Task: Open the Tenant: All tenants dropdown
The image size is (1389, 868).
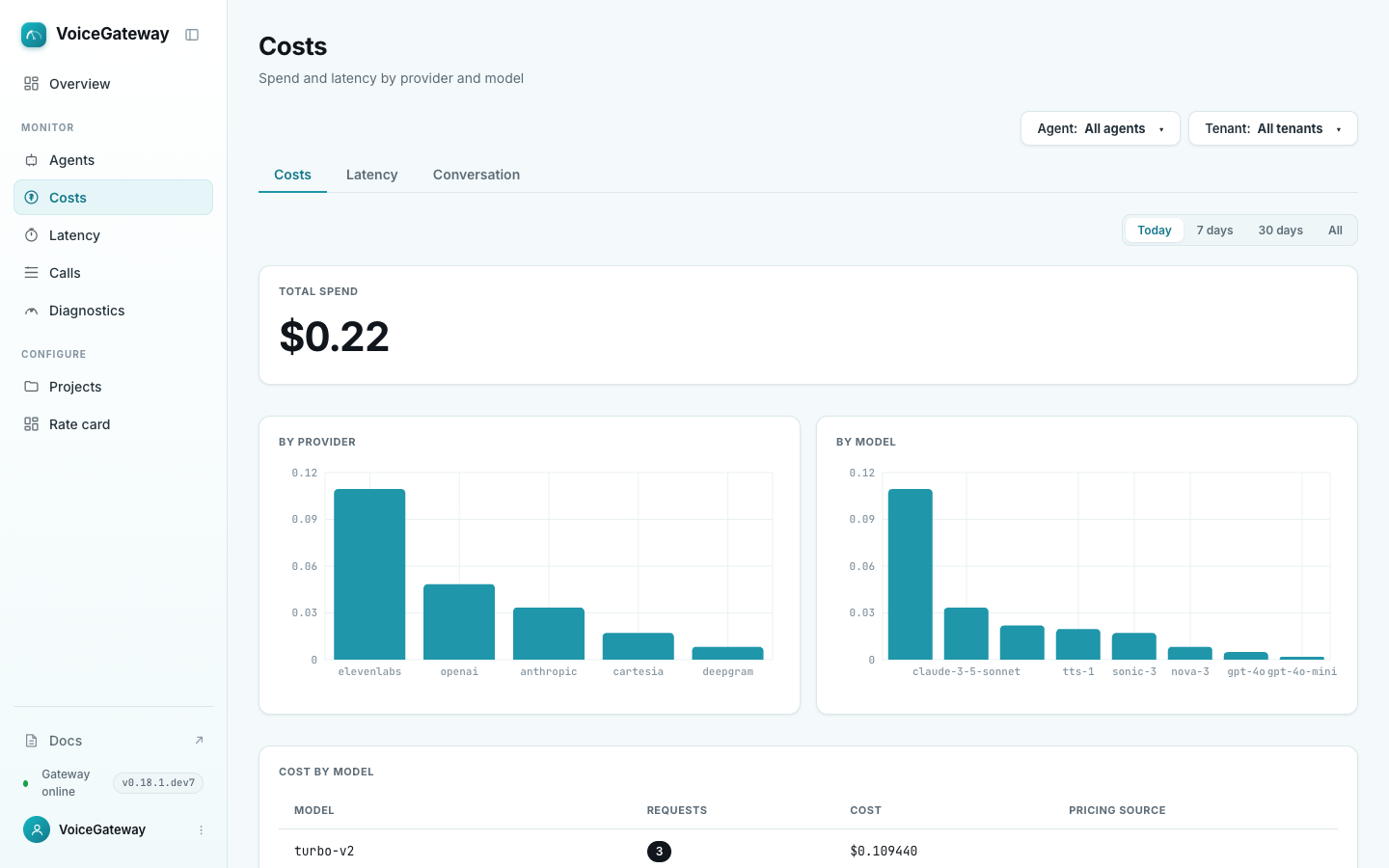Action: tap(1273, 128)
